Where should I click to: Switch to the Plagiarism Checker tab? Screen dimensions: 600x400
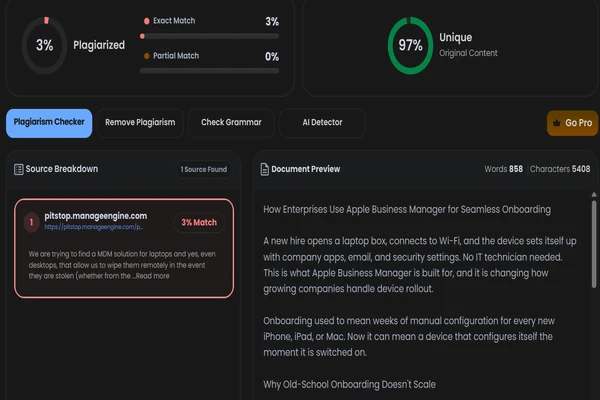(x=49, y=123)
